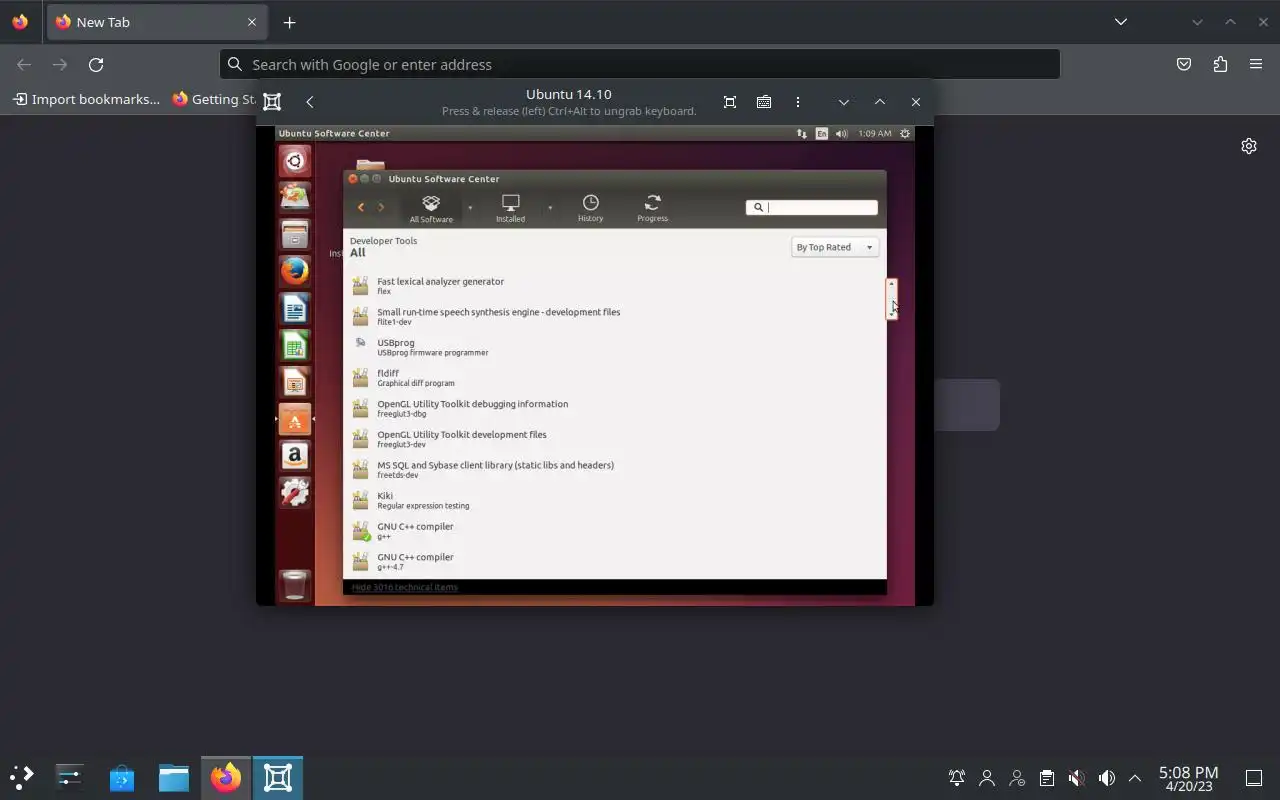Select the OpenGL Utility Toolkit development files entry
The image size is (1280, 800).
click(614, 439)
